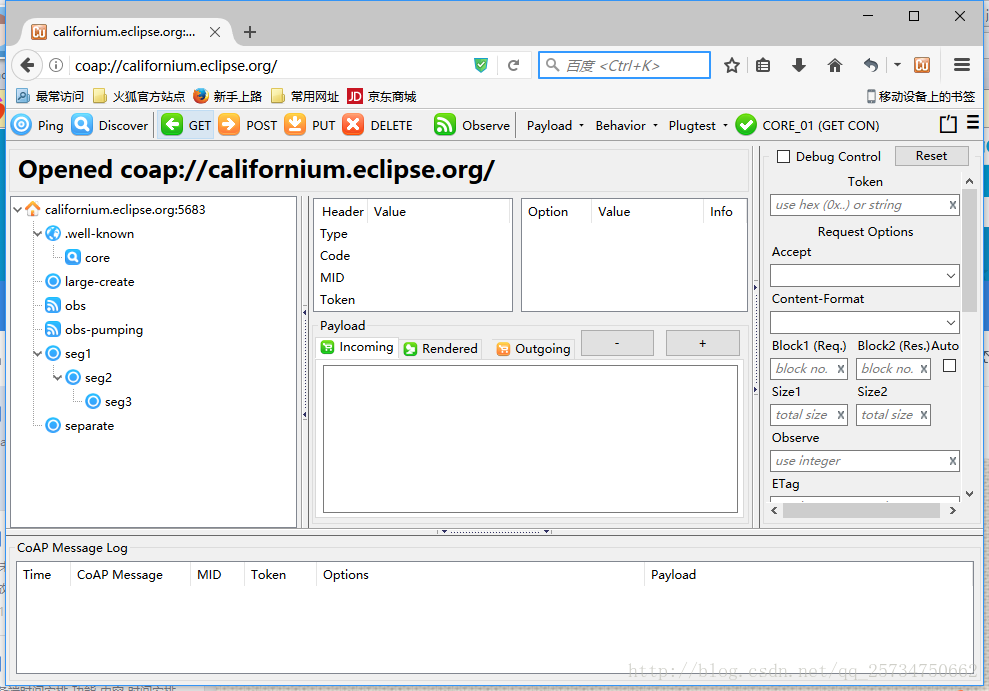Click the minus payload button
The image size is (989, 691).
(x=617, y=343)
